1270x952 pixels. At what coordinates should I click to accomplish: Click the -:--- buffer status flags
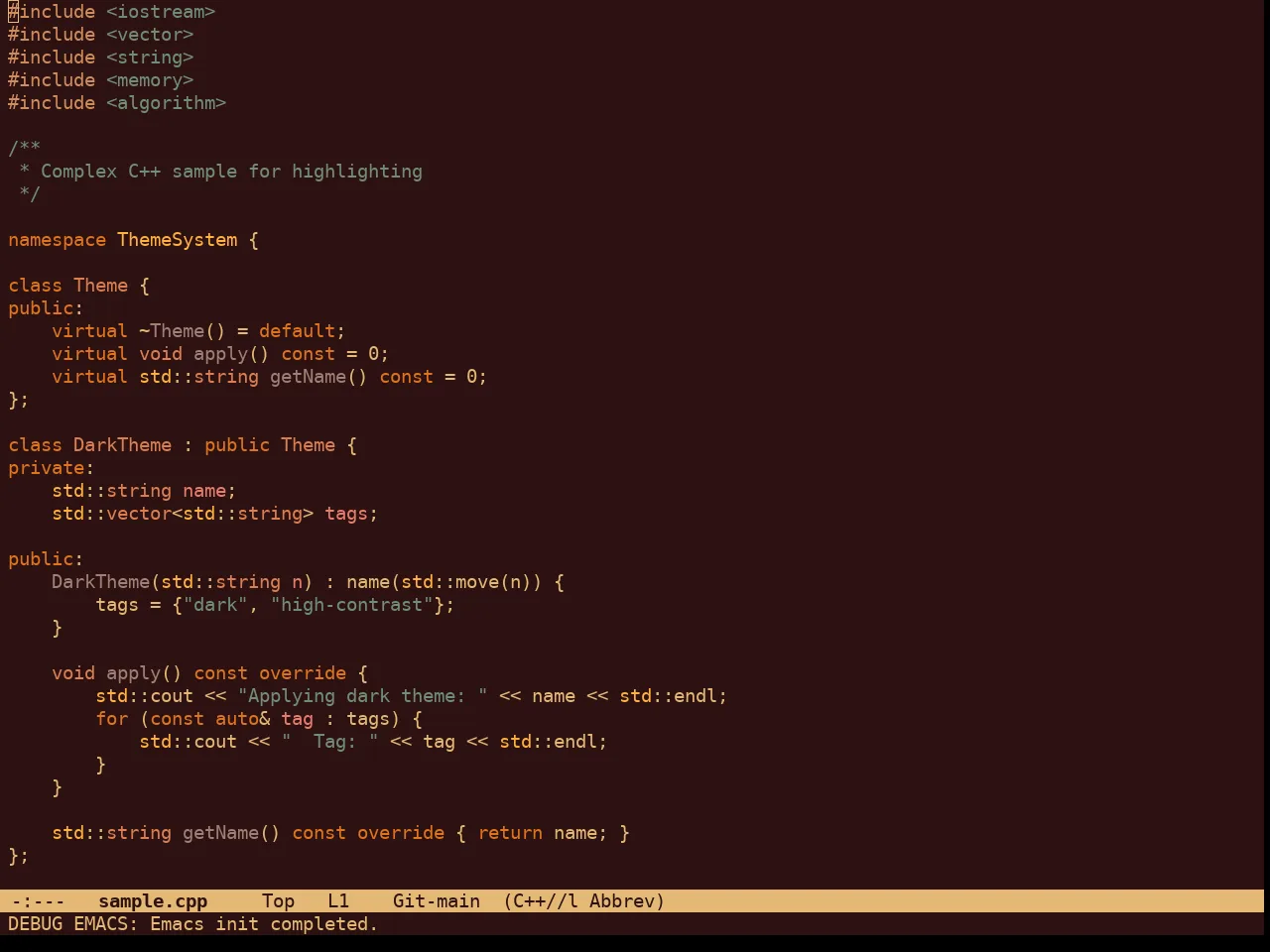39,901
